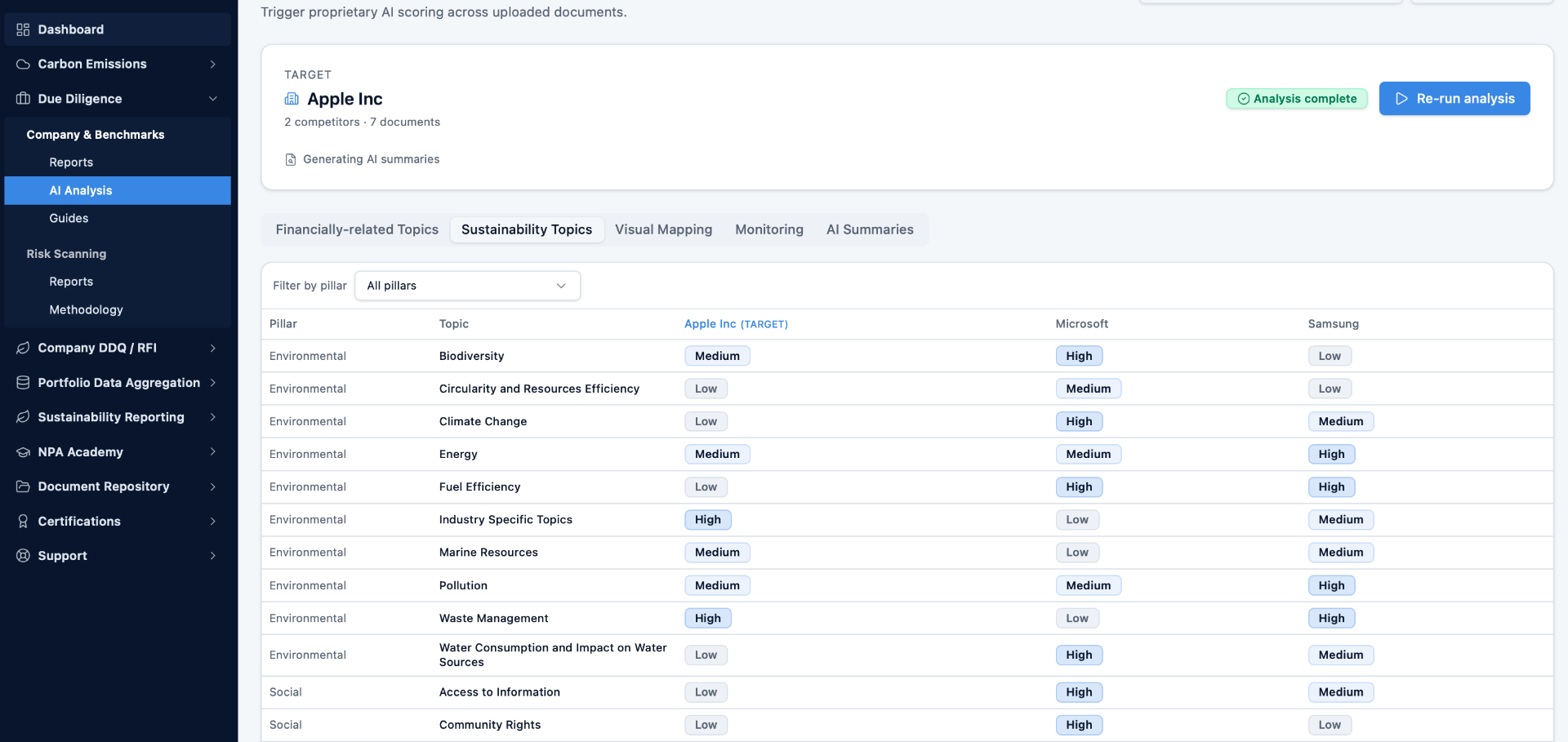Click the Climate Change topic cell

pos(483,421)
